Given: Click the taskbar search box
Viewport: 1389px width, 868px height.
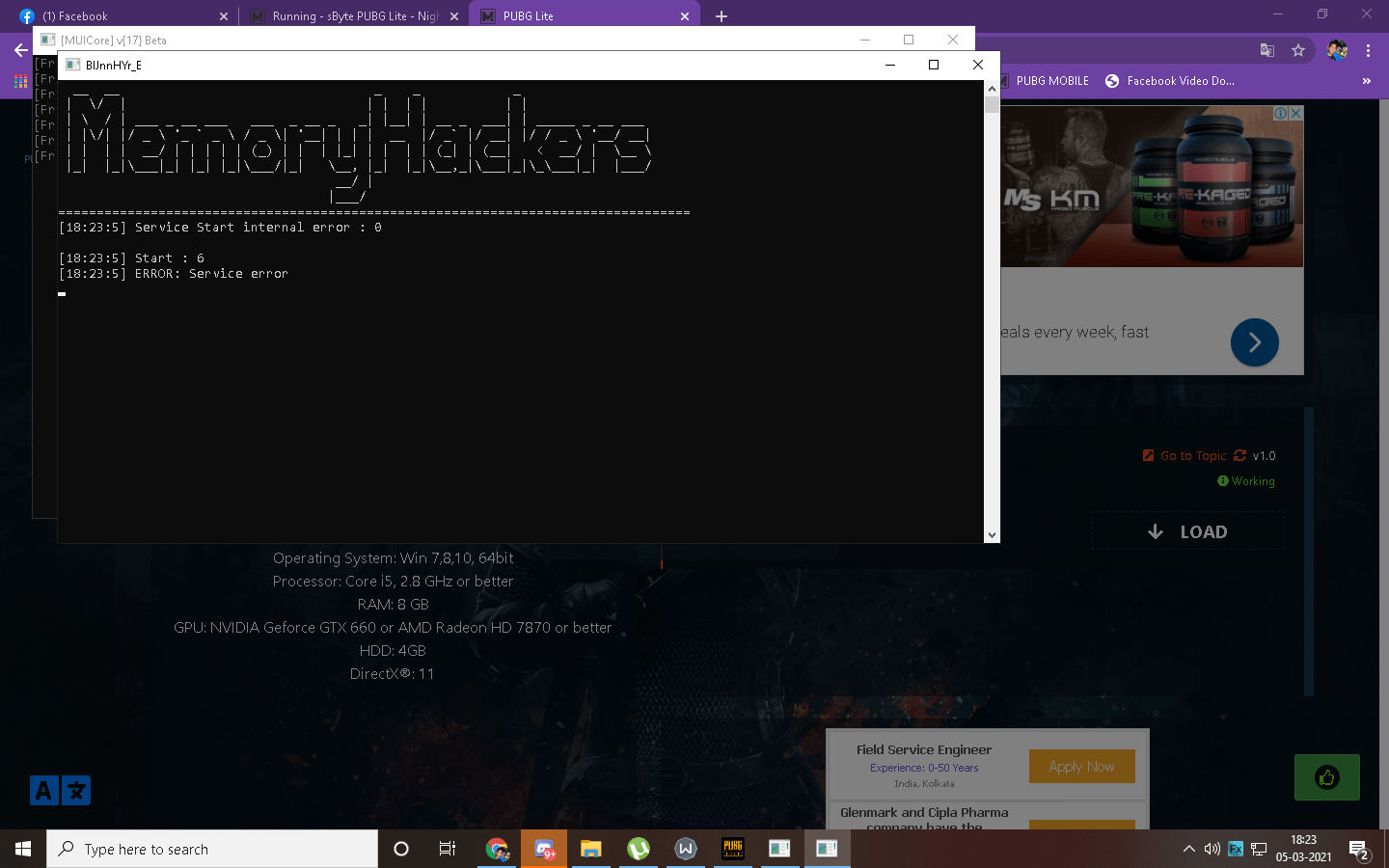Looking at the screenshot, I should (212, 849).
